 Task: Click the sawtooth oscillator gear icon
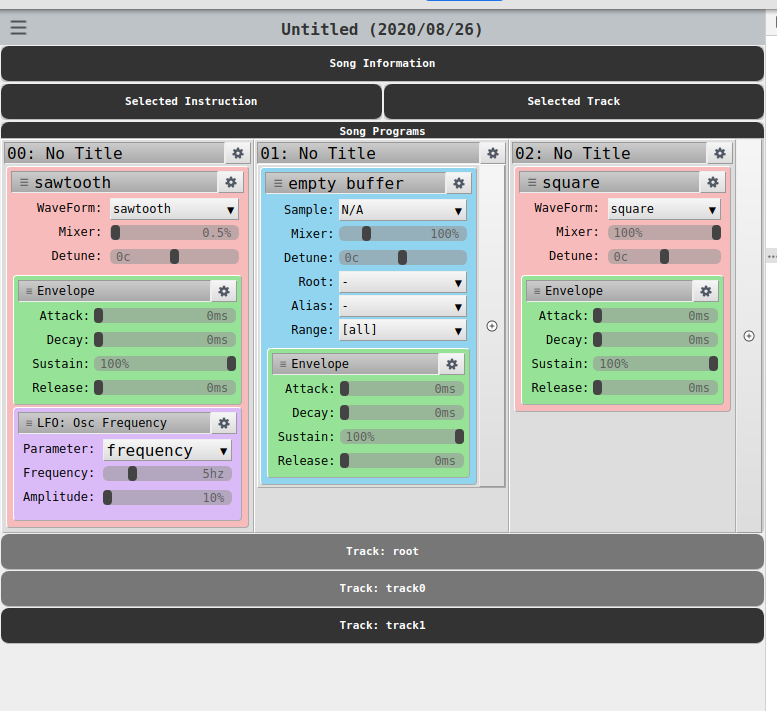pyautogui.click(x=231, y=182)
